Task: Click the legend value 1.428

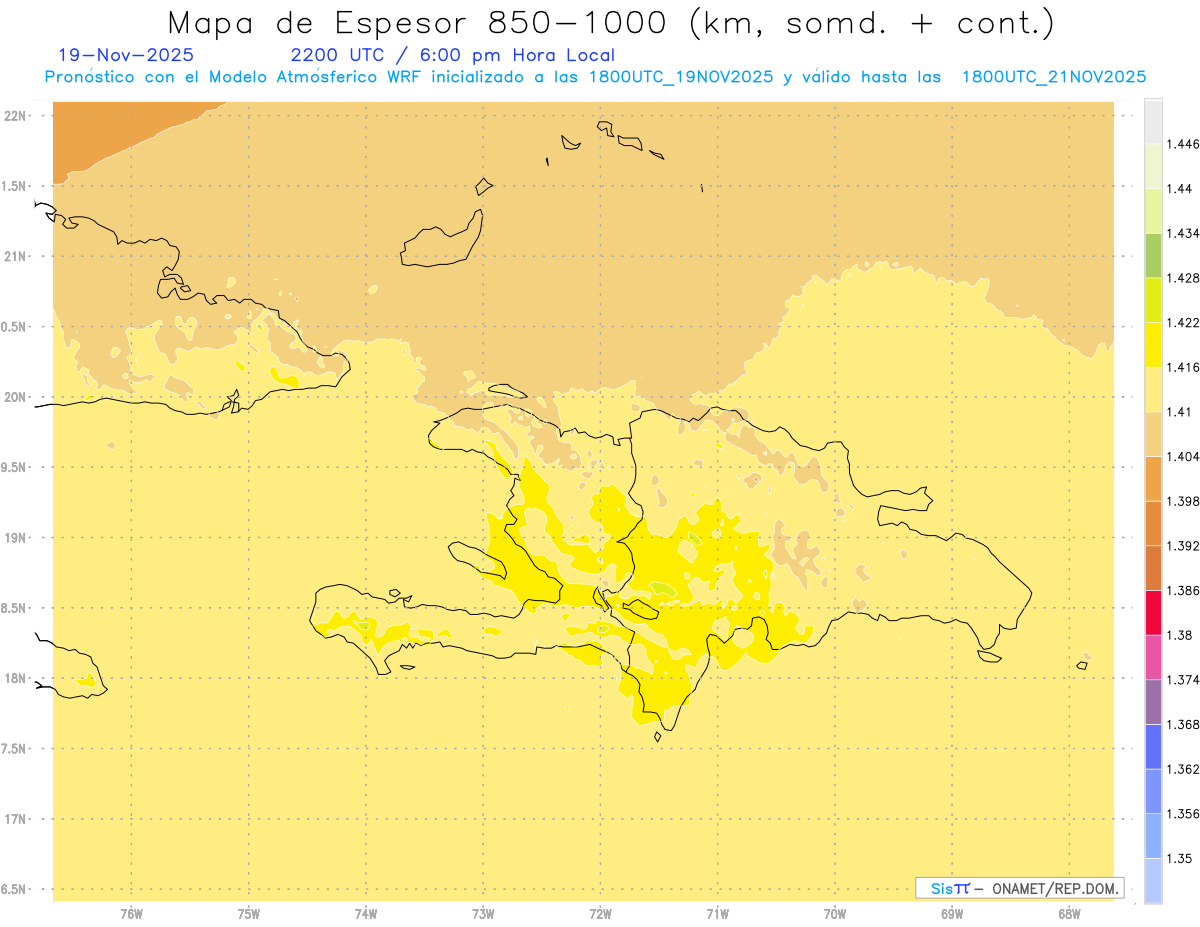Action: click(x=1185, y=278)
